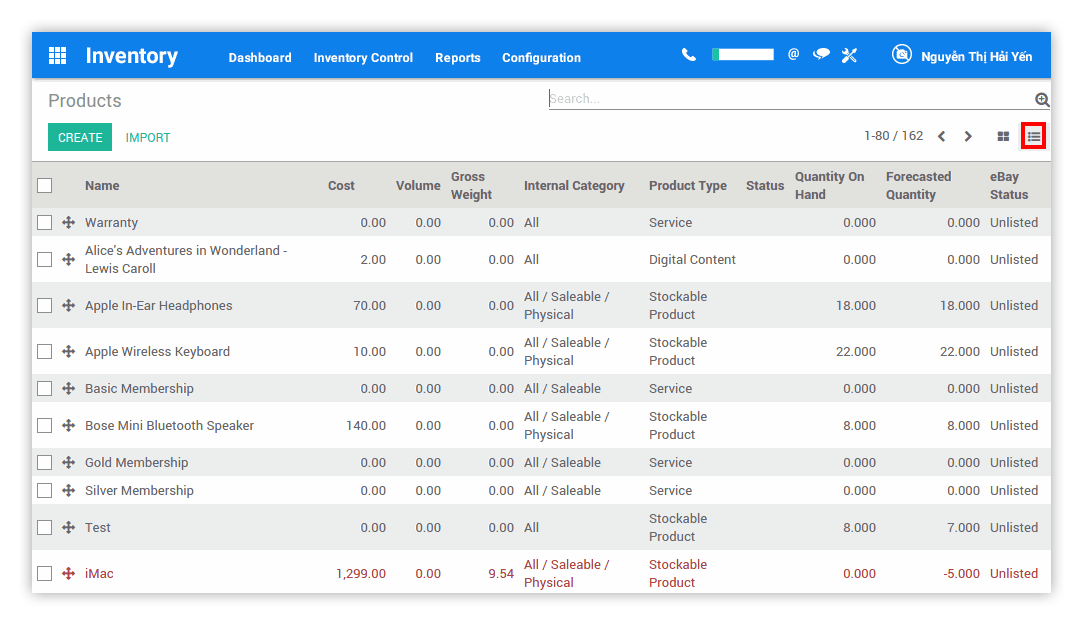Click the tools wrench icon in top bar
Viewport: 1083px width, 625px height.
tap(849, 56)
